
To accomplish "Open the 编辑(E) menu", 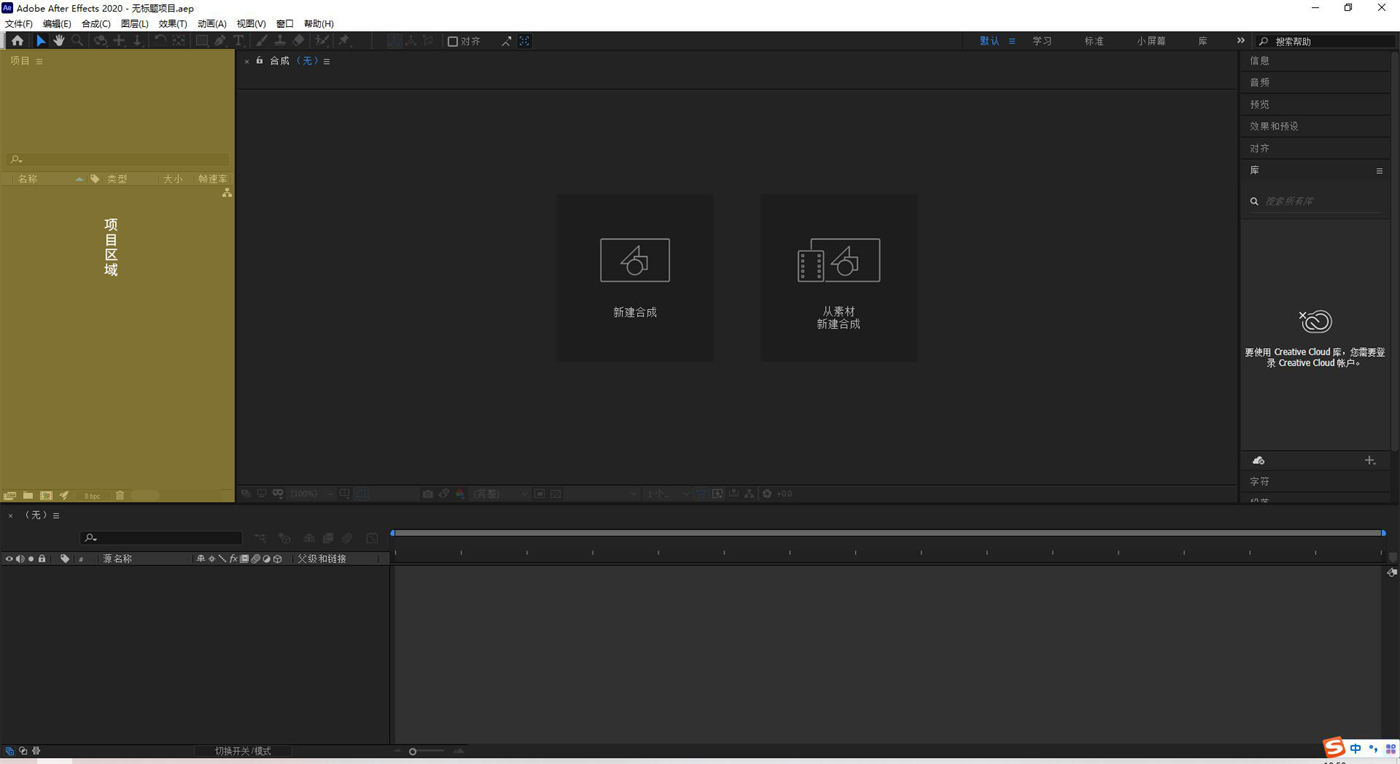I will pyautogui.click(x=57, y=24).
